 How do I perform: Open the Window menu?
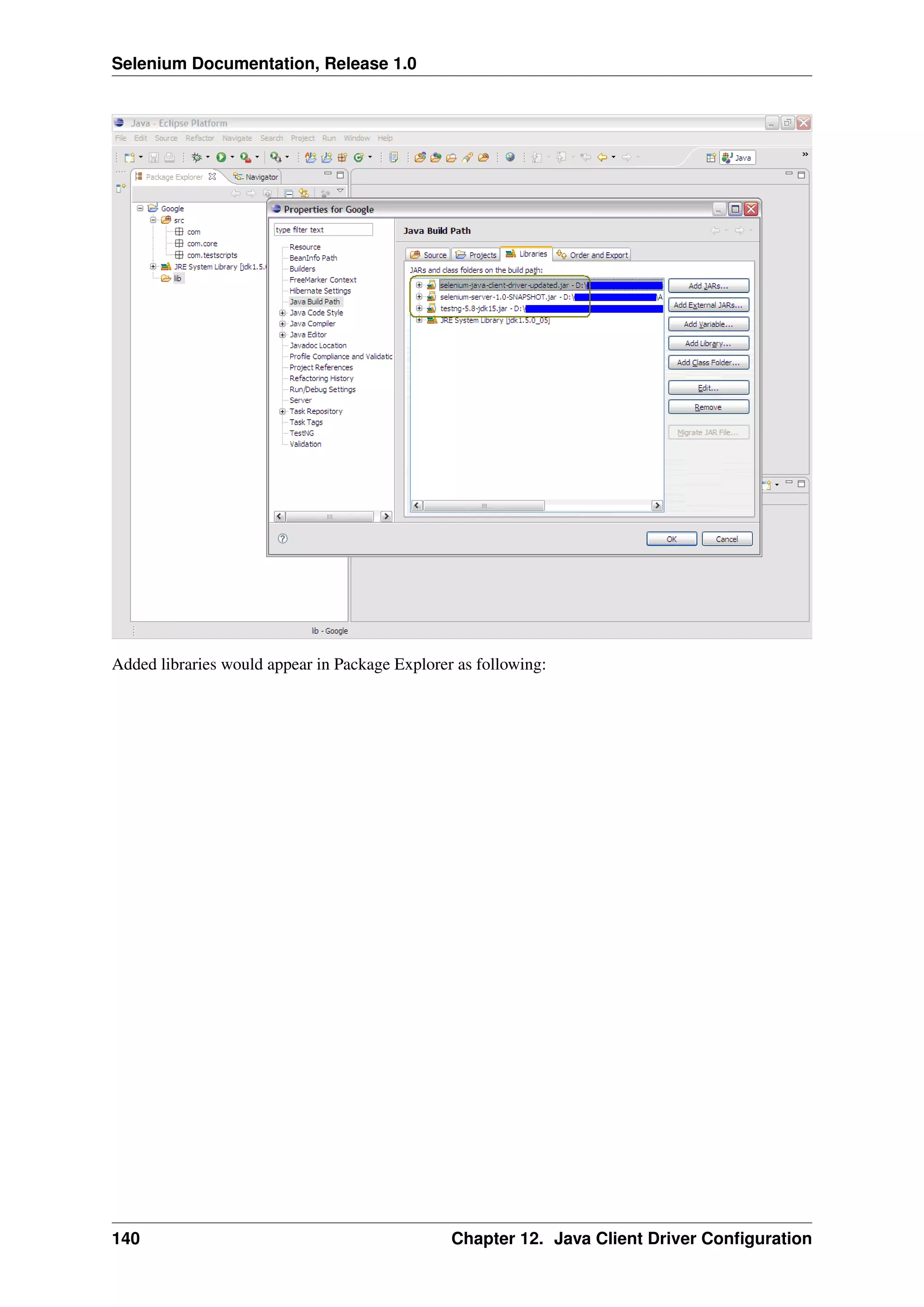point(357,139)
